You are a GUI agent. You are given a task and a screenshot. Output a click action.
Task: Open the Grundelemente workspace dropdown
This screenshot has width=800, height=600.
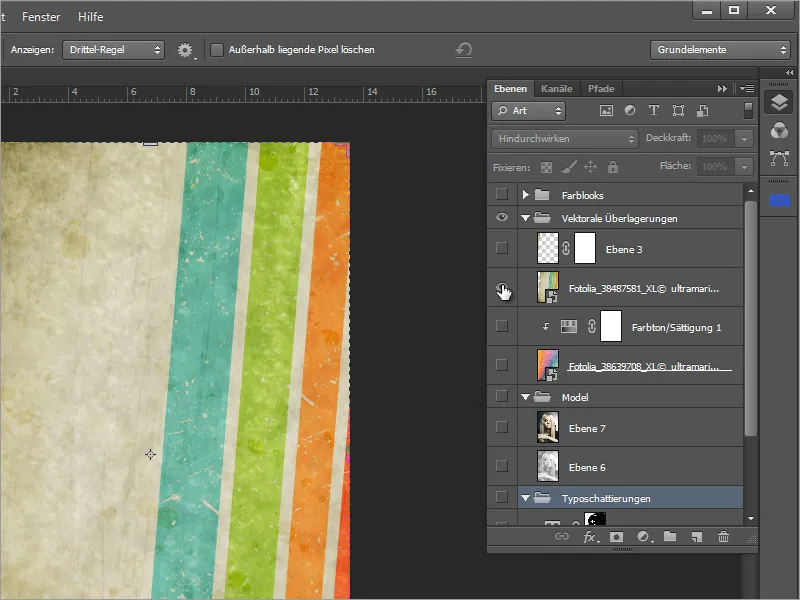coord(720,50)
